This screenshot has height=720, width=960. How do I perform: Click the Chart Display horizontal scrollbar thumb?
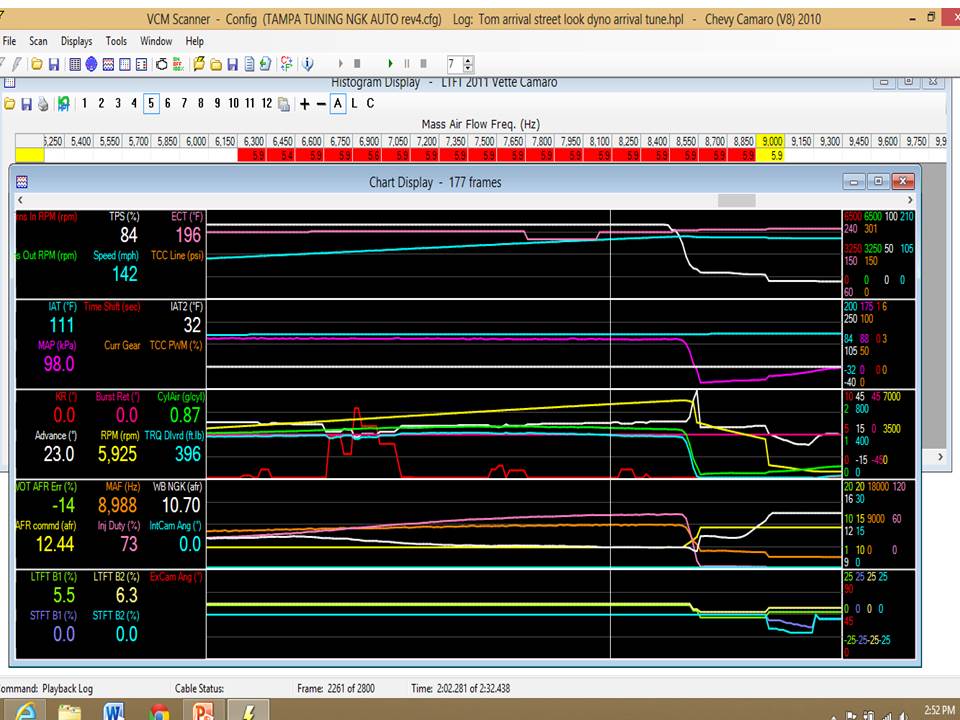(737, 200)
